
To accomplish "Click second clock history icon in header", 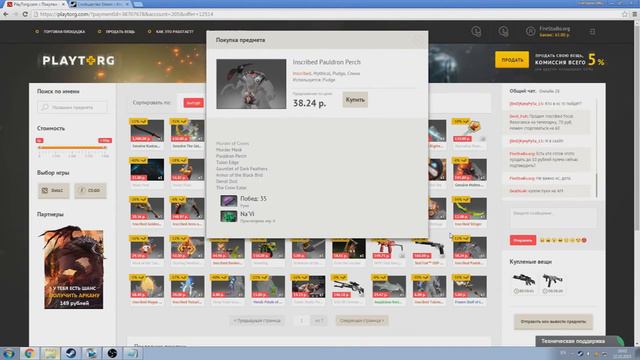I will click(x=503, y=31).
